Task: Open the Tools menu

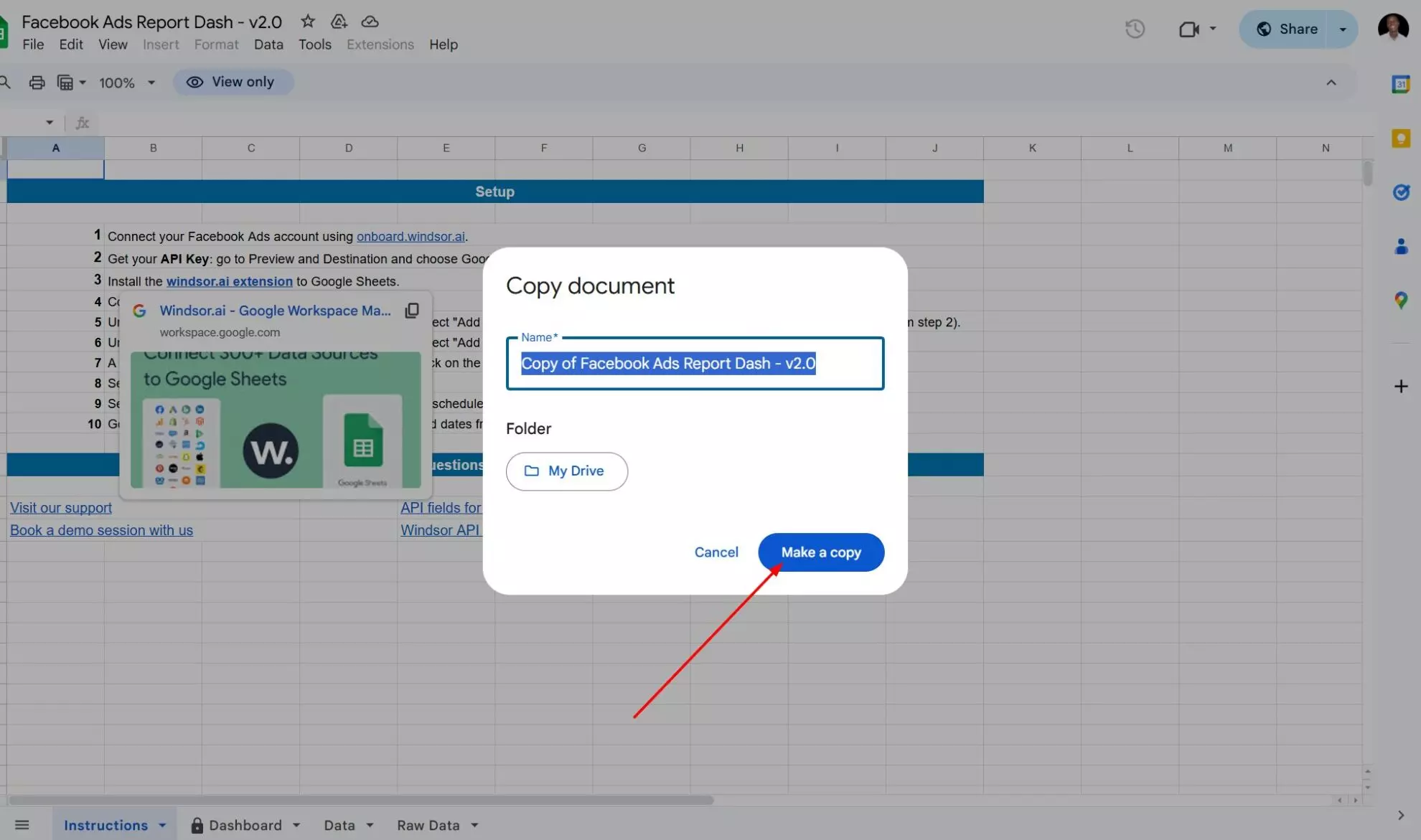Action: (x=315, y=44)
